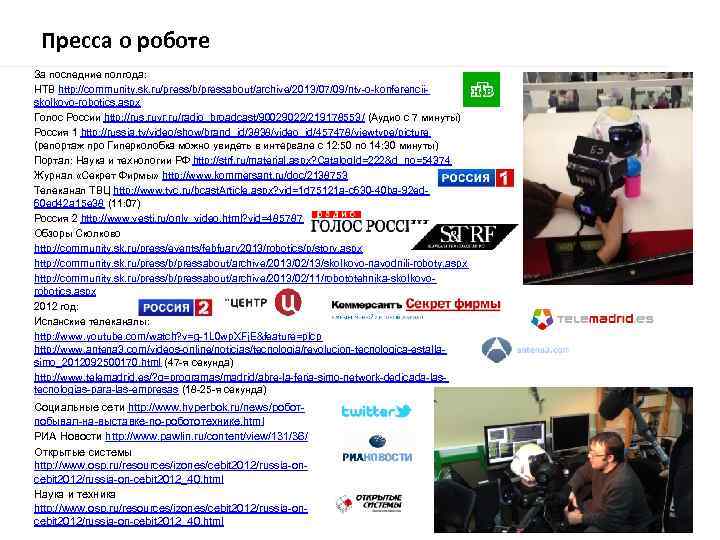720x540 pixels.
Task: Click the label 'Журнал «Секрет Фирмы»'
Action: [x=96, y=175]
